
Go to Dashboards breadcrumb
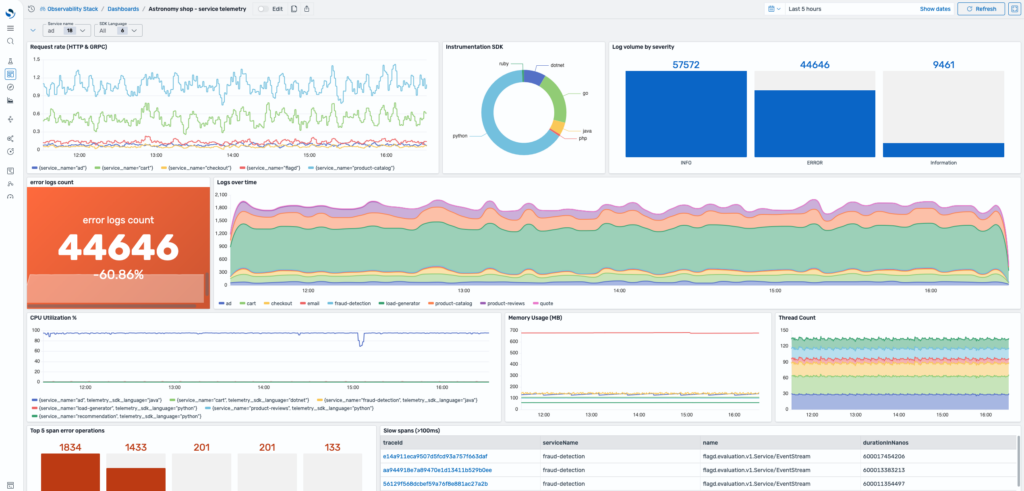coord(123,9)
